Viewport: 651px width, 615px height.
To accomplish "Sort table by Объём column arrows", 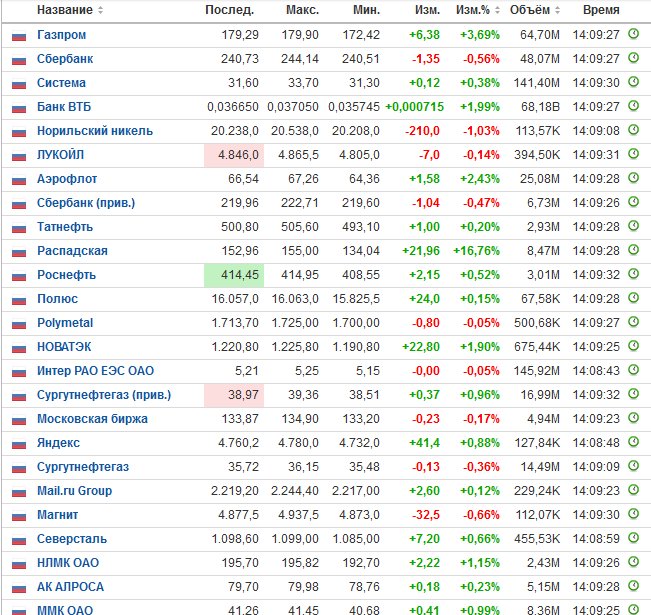I will (558, 10).
